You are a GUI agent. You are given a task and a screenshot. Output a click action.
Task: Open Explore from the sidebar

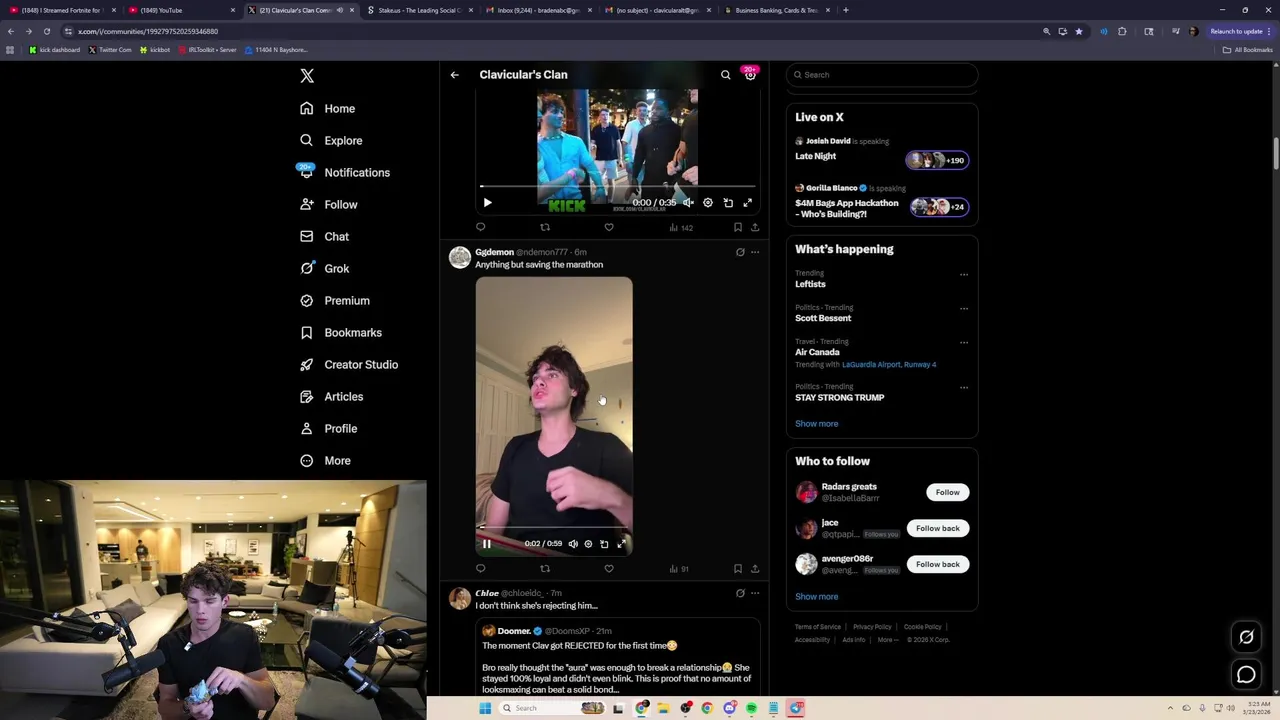click(331, 140)
